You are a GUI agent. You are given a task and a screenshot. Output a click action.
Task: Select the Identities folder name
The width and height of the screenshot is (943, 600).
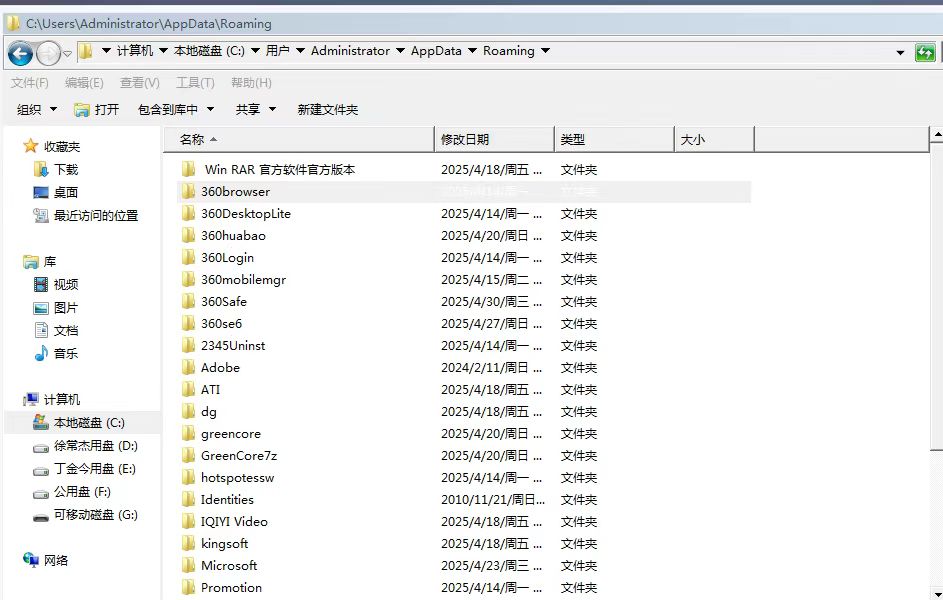coord(227,500)
